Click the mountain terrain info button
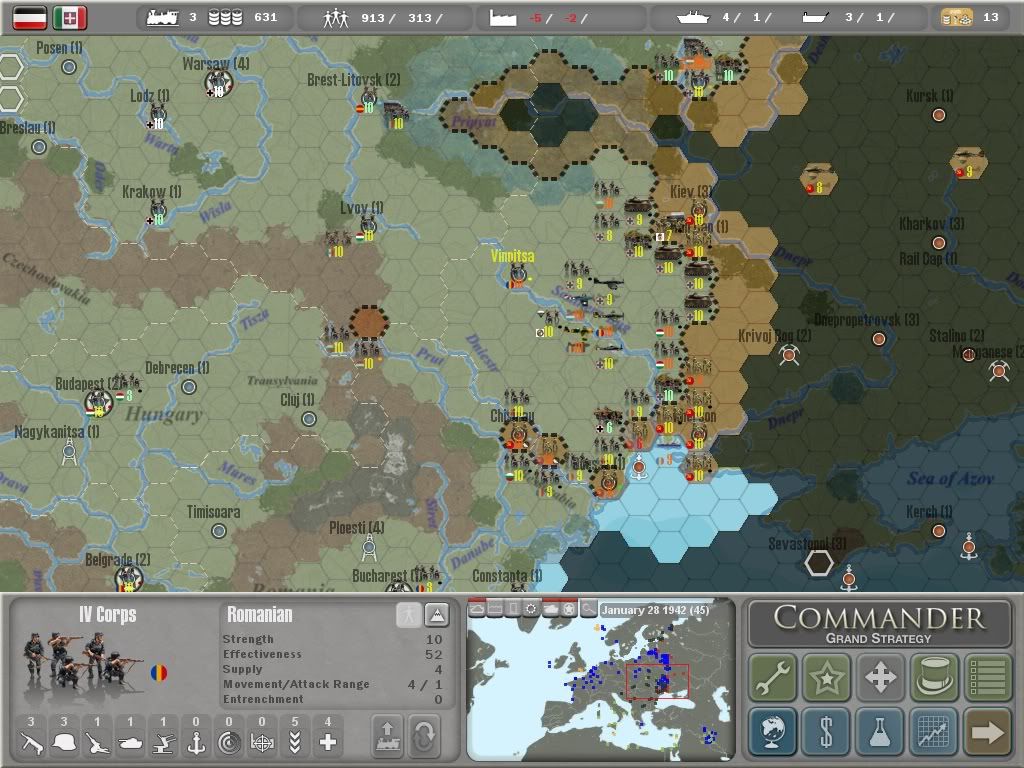 pos(436,615)
